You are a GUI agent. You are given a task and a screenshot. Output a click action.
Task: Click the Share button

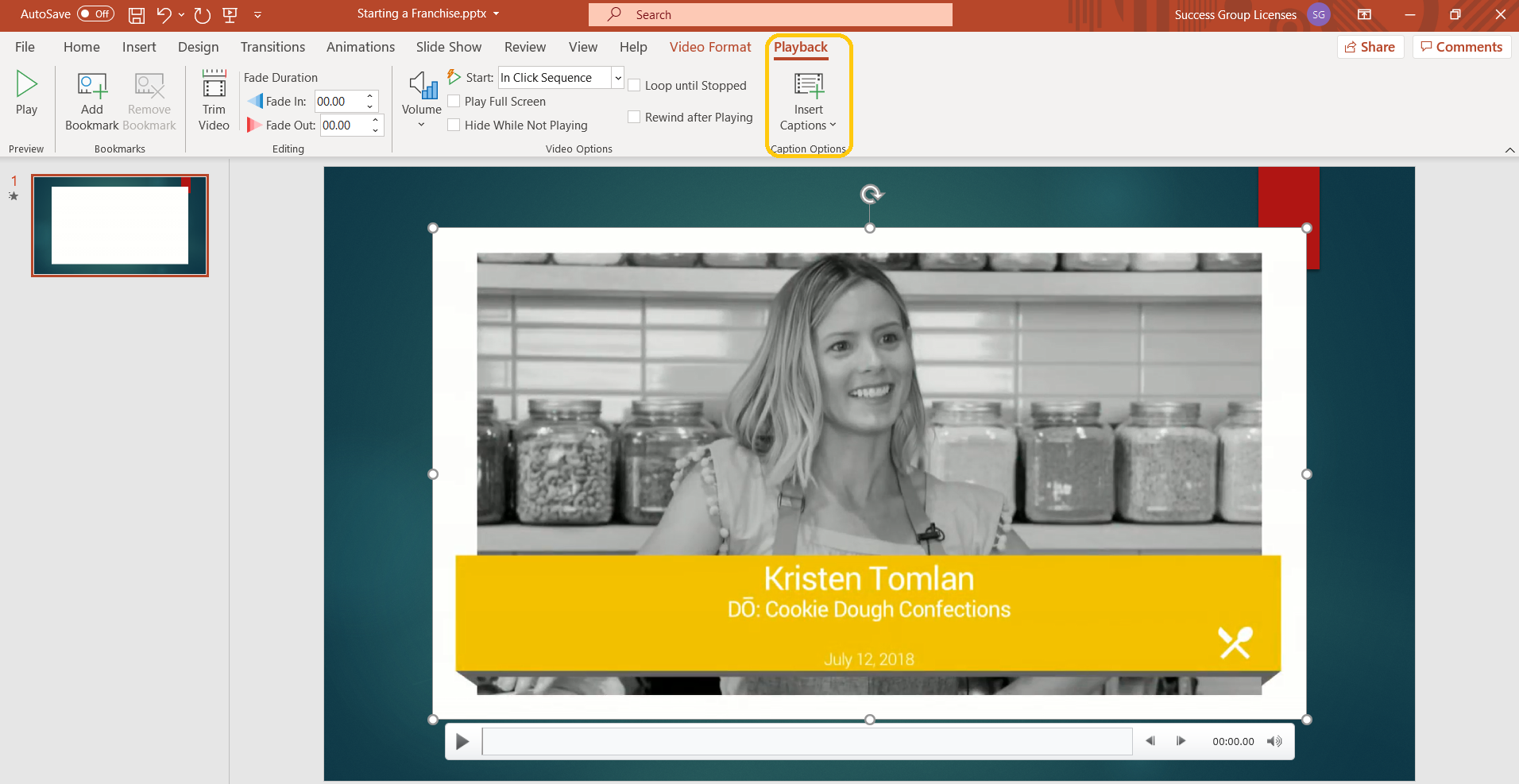[x=1370, y=47]
